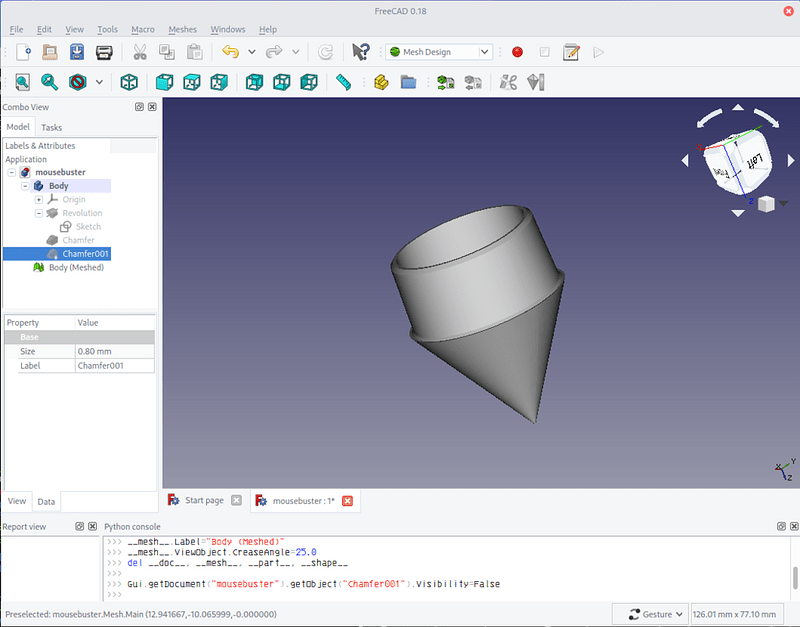Toggle floating for the Combo View panel
Image resolution: width=800 pixels, height=627 pixels.
tap(139, 107)
